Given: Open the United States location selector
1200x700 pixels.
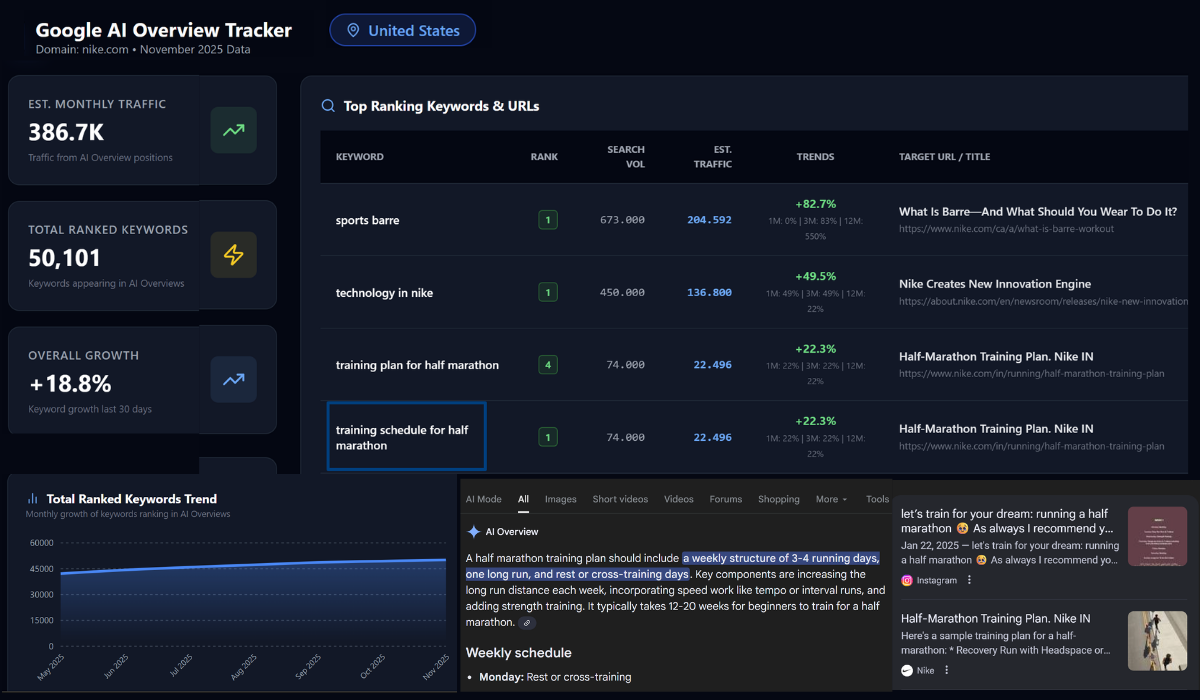Looking at the screenshot, I should 402,30.
